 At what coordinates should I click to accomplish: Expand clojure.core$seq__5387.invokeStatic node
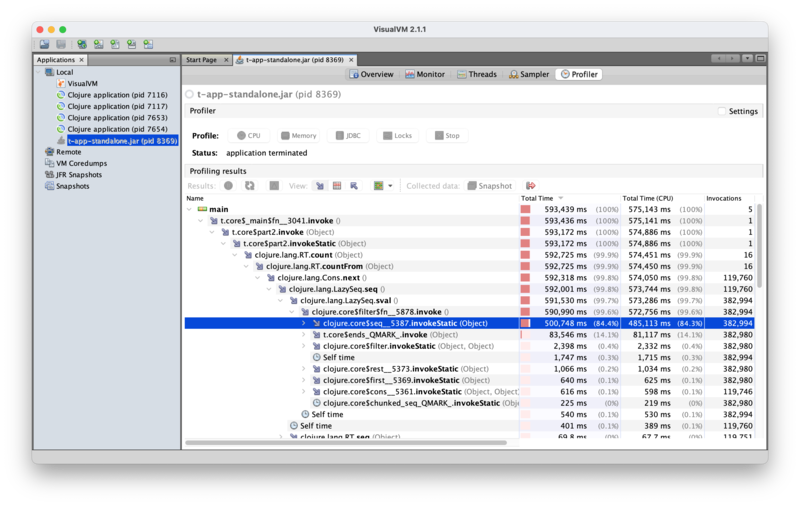304,323
